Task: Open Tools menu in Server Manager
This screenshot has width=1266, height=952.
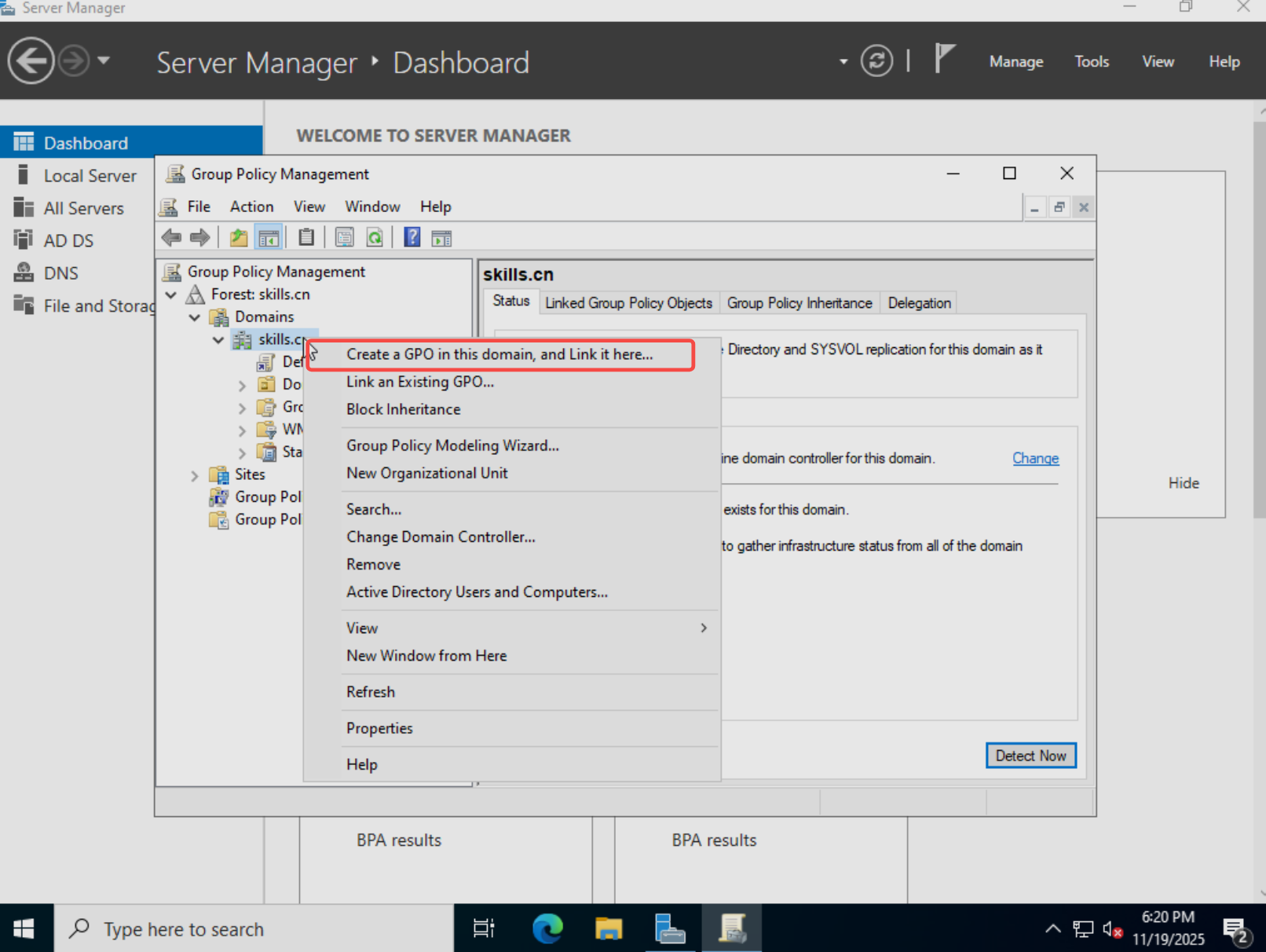Action: pyautogui.click(x=1092, y=61)
